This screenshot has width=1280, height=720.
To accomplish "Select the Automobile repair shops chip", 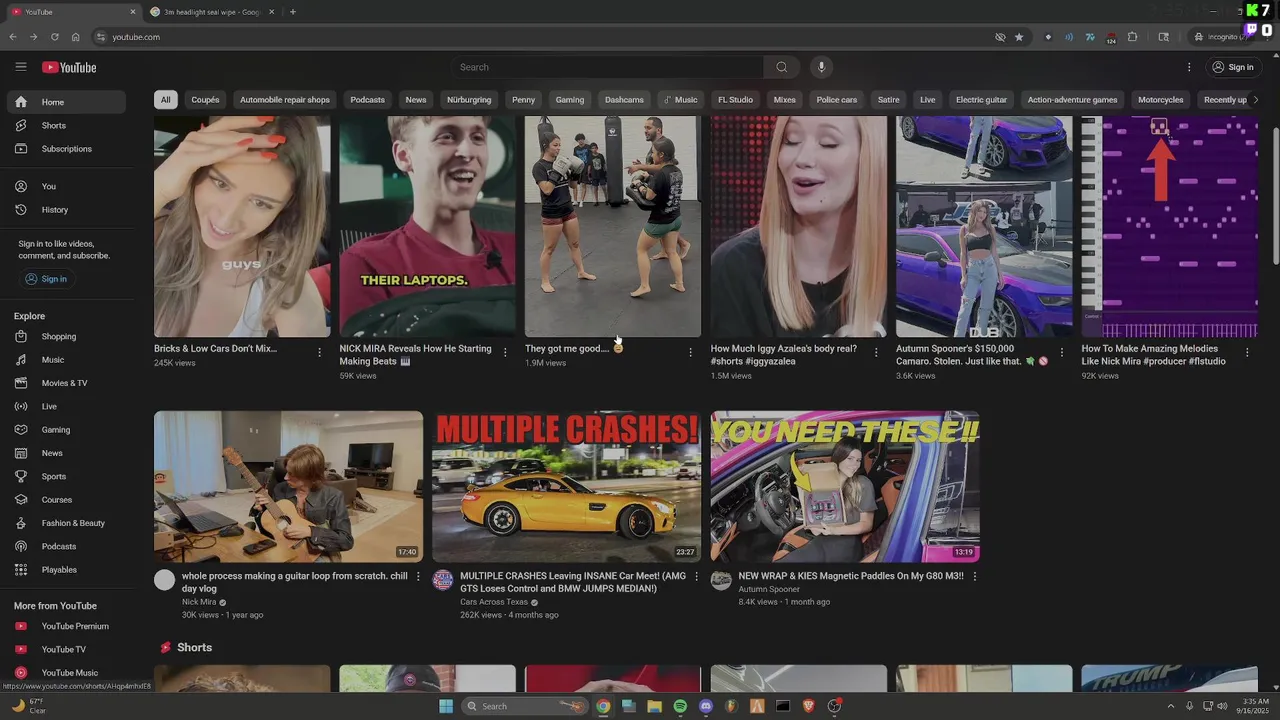I will (x=284, y=100).
